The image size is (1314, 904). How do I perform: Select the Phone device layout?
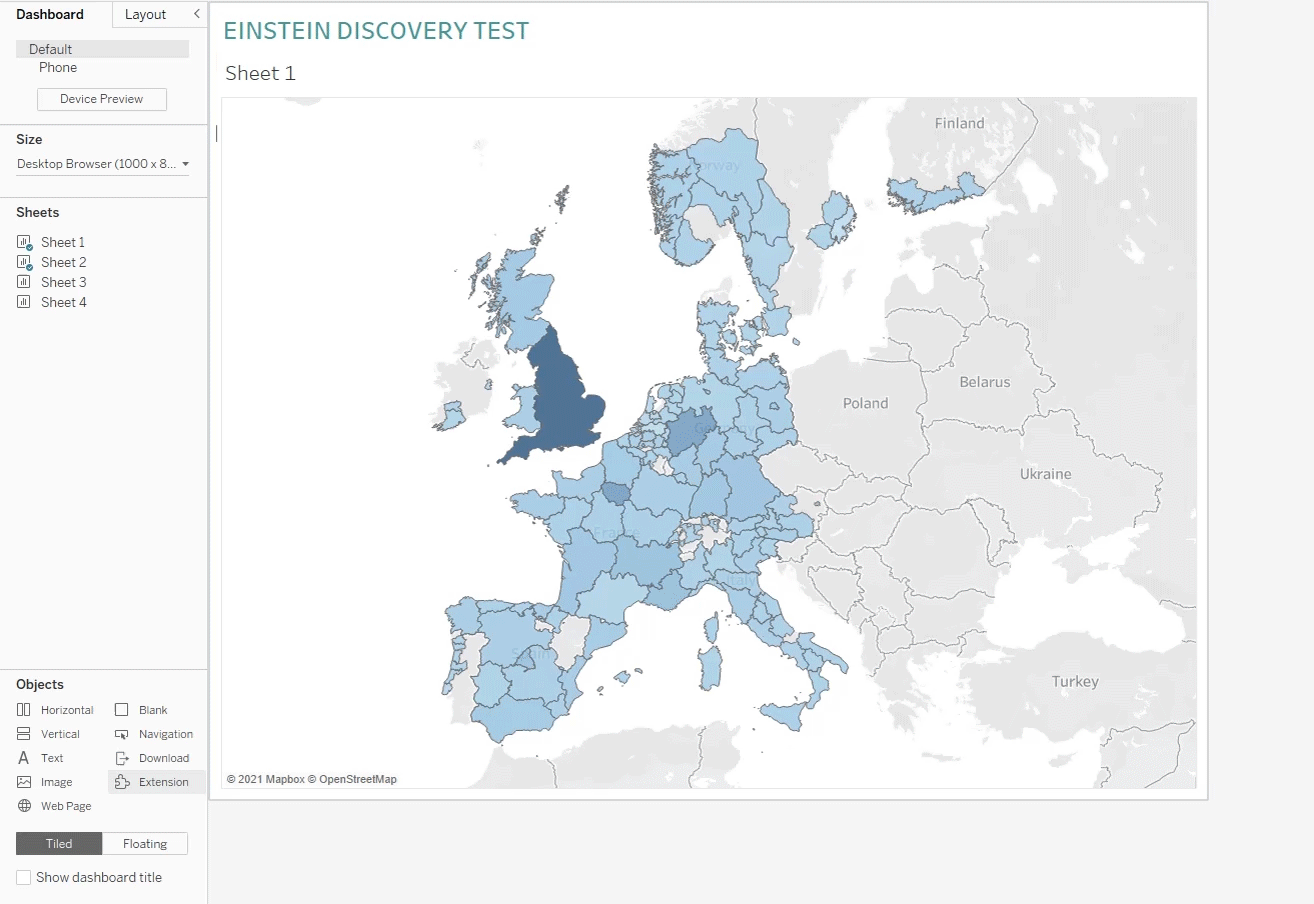tap(58, 67)
